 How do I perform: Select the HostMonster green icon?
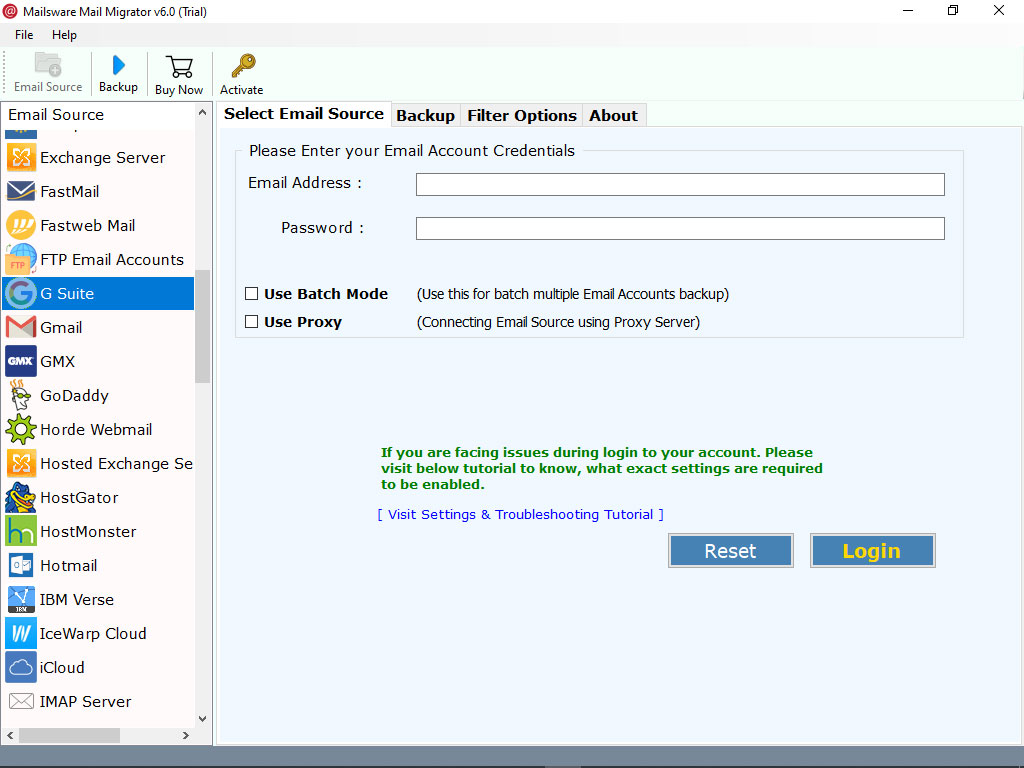pos(21,531)
